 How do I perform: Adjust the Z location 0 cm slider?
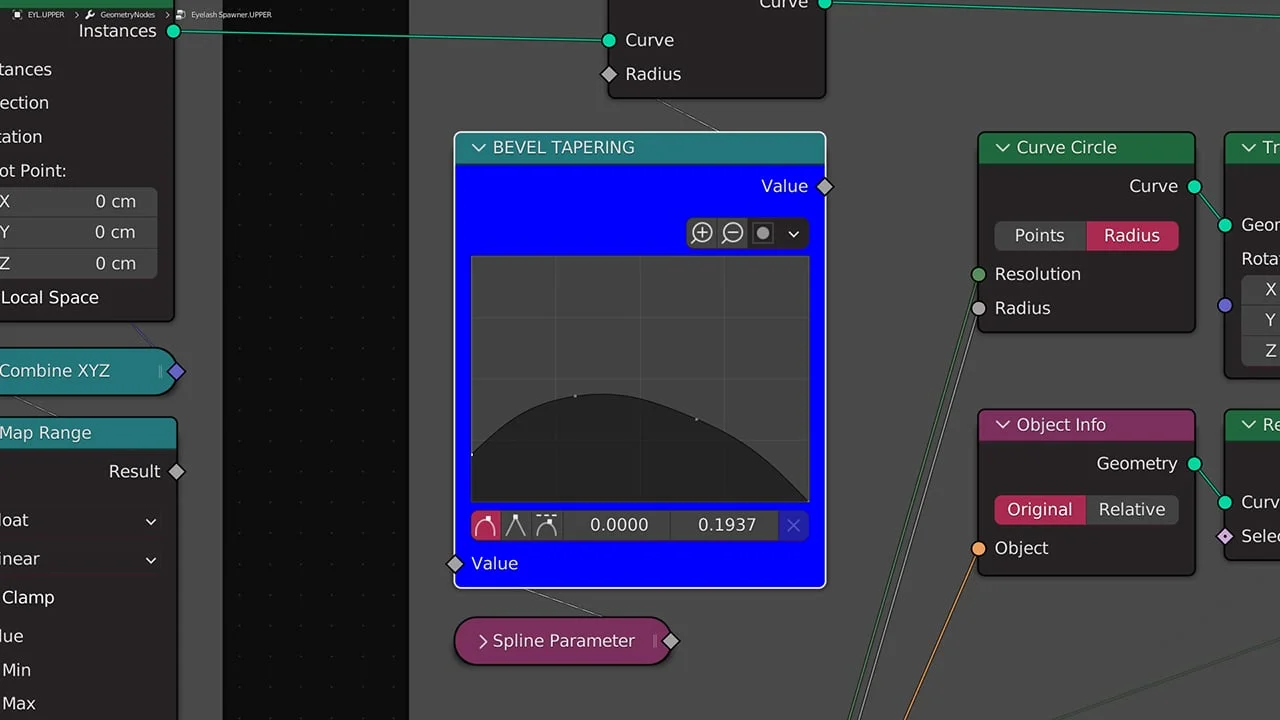80,263
